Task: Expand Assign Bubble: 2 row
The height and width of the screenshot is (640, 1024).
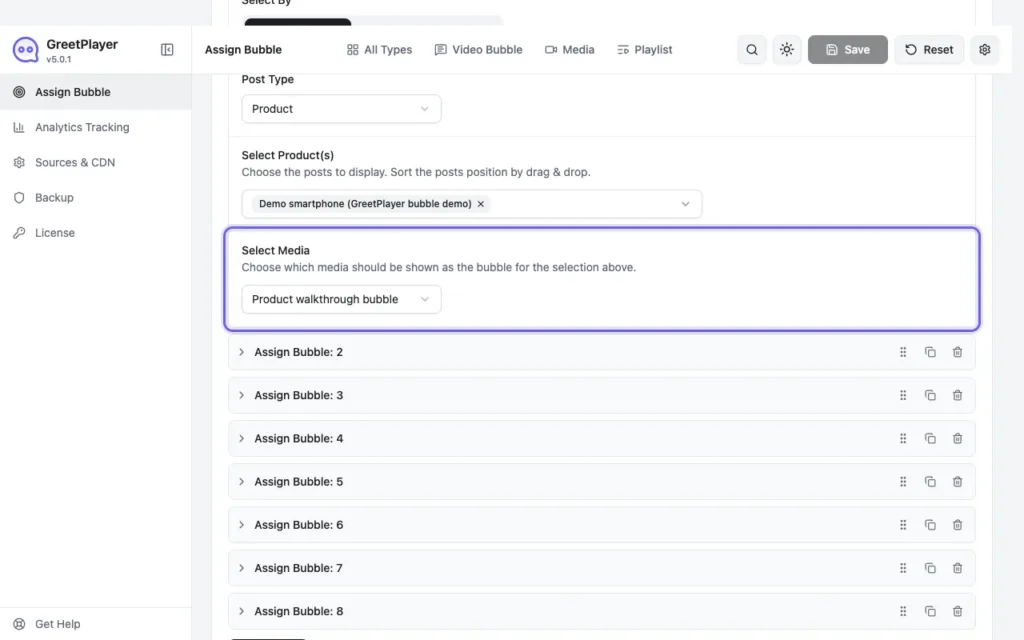Action: coord(601,352)
